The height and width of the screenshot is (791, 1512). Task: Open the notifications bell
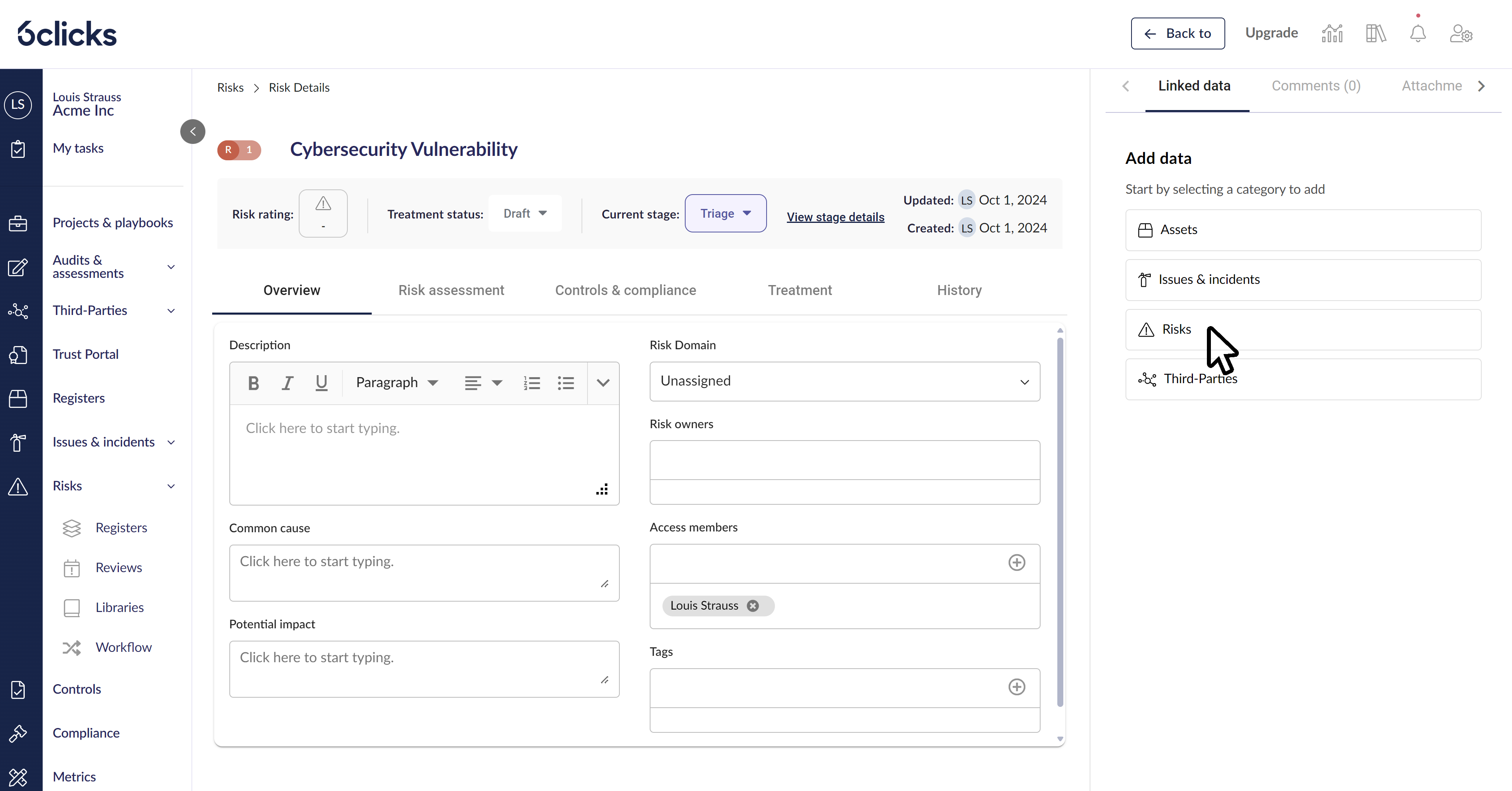point(1417,33)
